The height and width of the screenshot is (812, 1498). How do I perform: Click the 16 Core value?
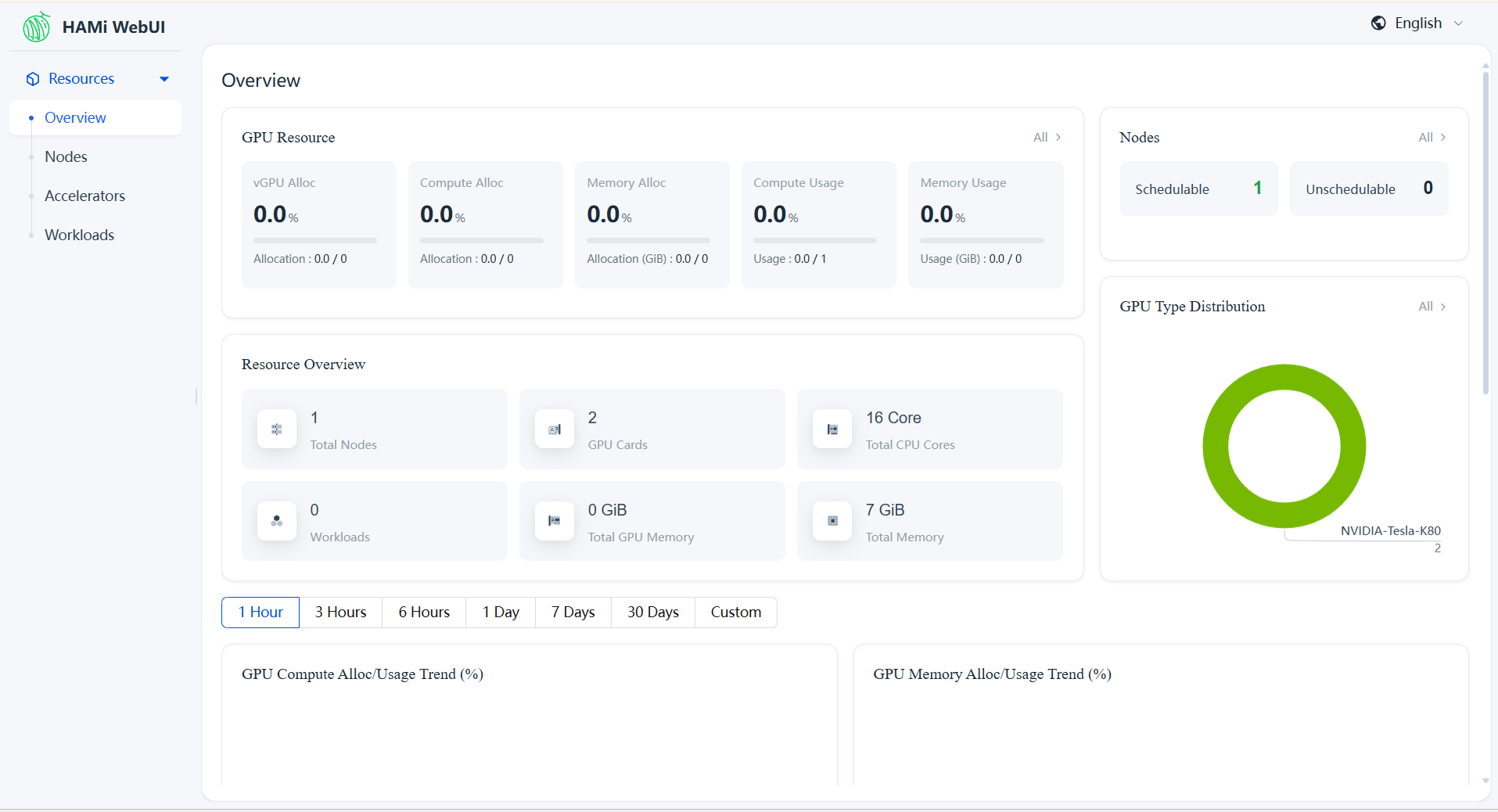(x=893, y=419)
